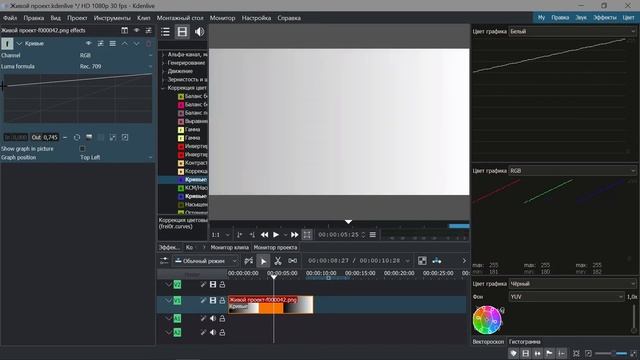This screenshot has height=360, width=640.
Task: Lock the A2 audio track
Action: (x=222, y=333)
